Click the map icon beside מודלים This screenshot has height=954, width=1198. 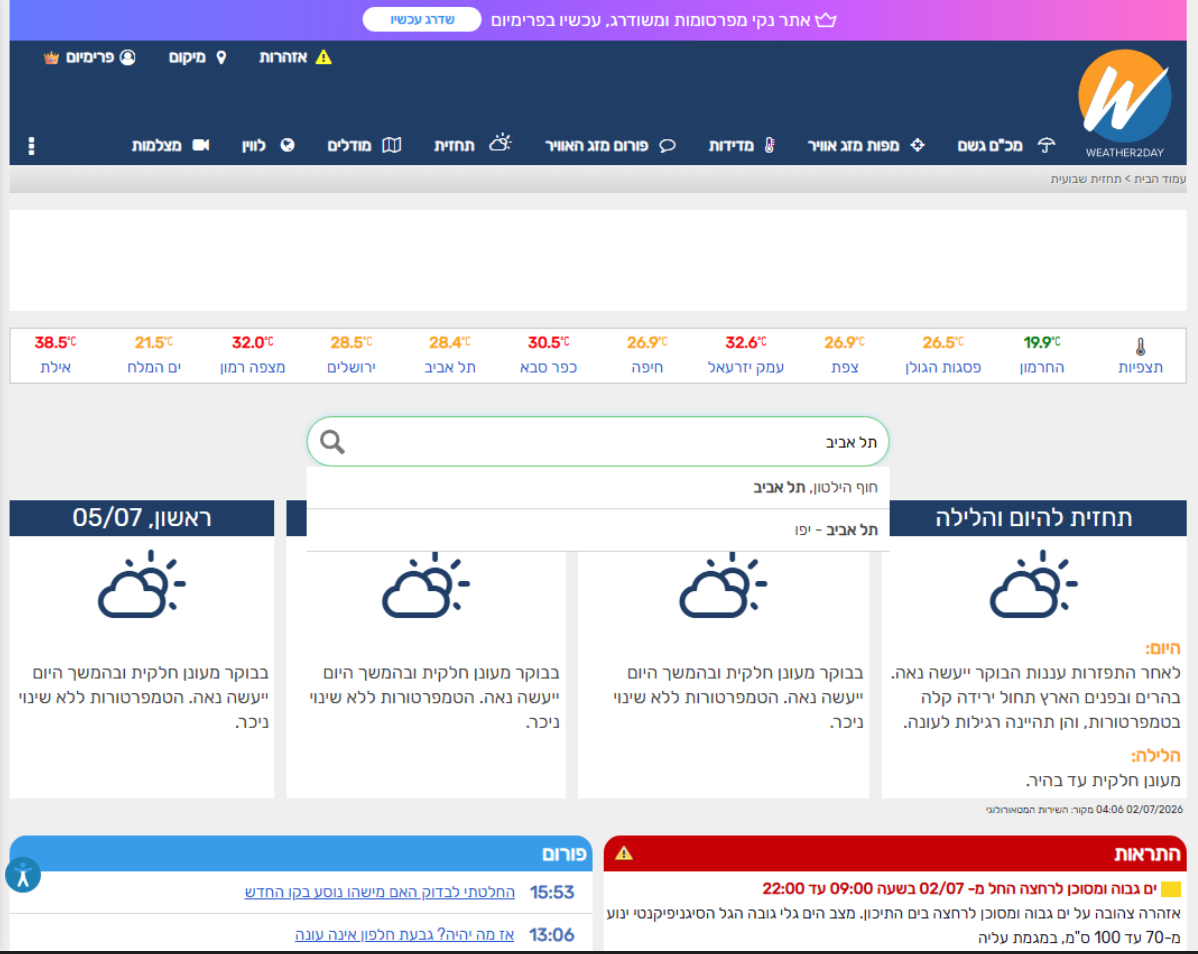pyautogui.click(x=392, y=145)
